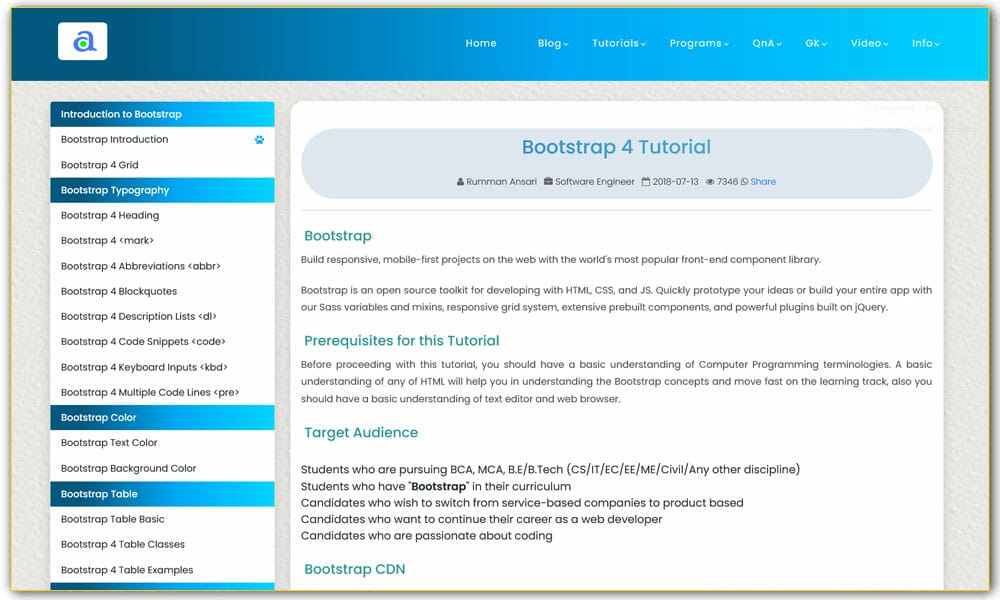Click the author icon next to Rumman Ansari
The width and height of the screenshot is (1000, 600).
point(460,182)
